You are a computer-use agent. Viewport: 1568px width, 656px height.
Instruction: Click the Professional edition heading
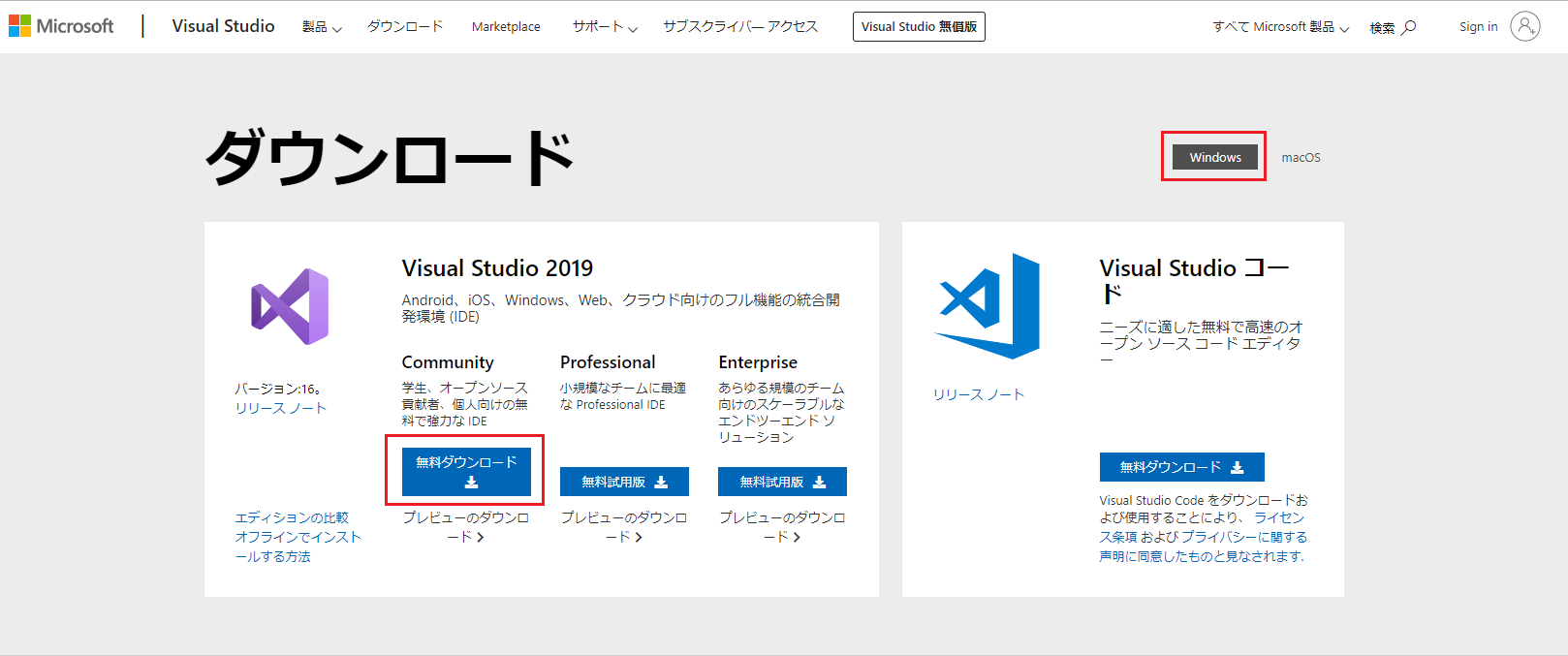[x=608, y=362]
